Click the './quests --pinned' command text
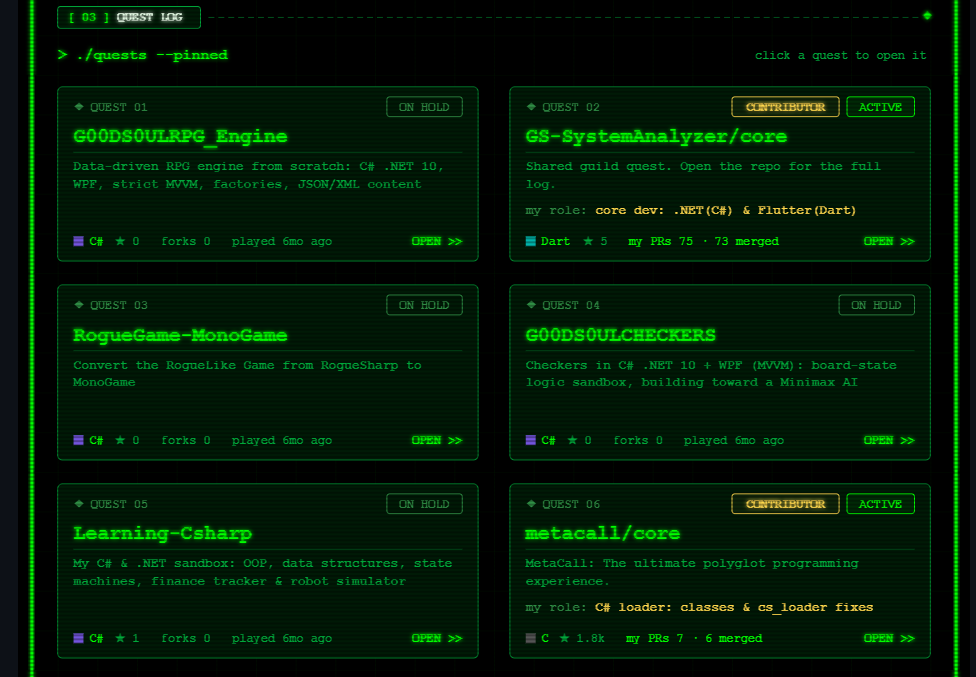Screen dimensions: 976x677 pyautogui.click(x=152, y=55)
